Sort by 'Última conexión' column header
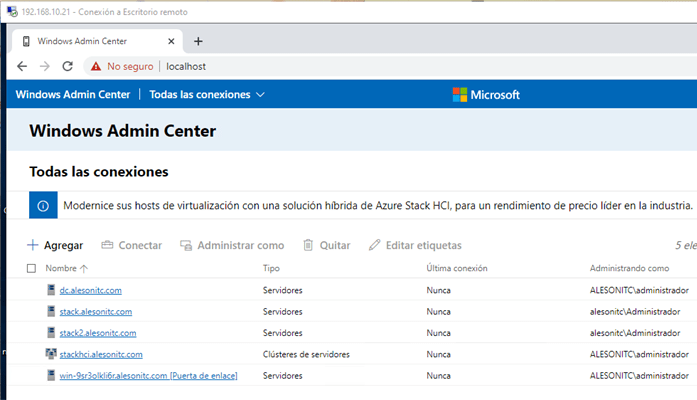 [457, 268]
